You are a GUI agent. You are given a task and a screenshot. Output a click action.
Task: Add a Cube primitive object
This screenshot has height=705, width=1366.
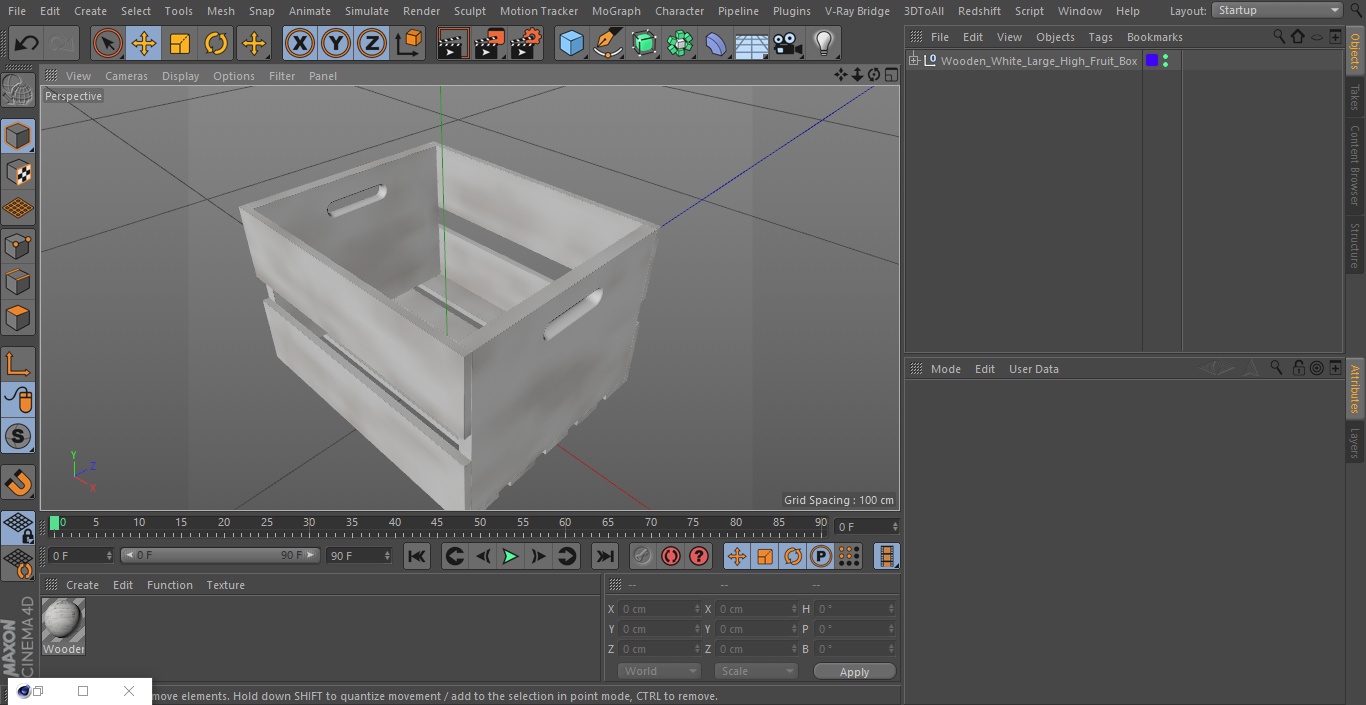click(x=572, y=44)
